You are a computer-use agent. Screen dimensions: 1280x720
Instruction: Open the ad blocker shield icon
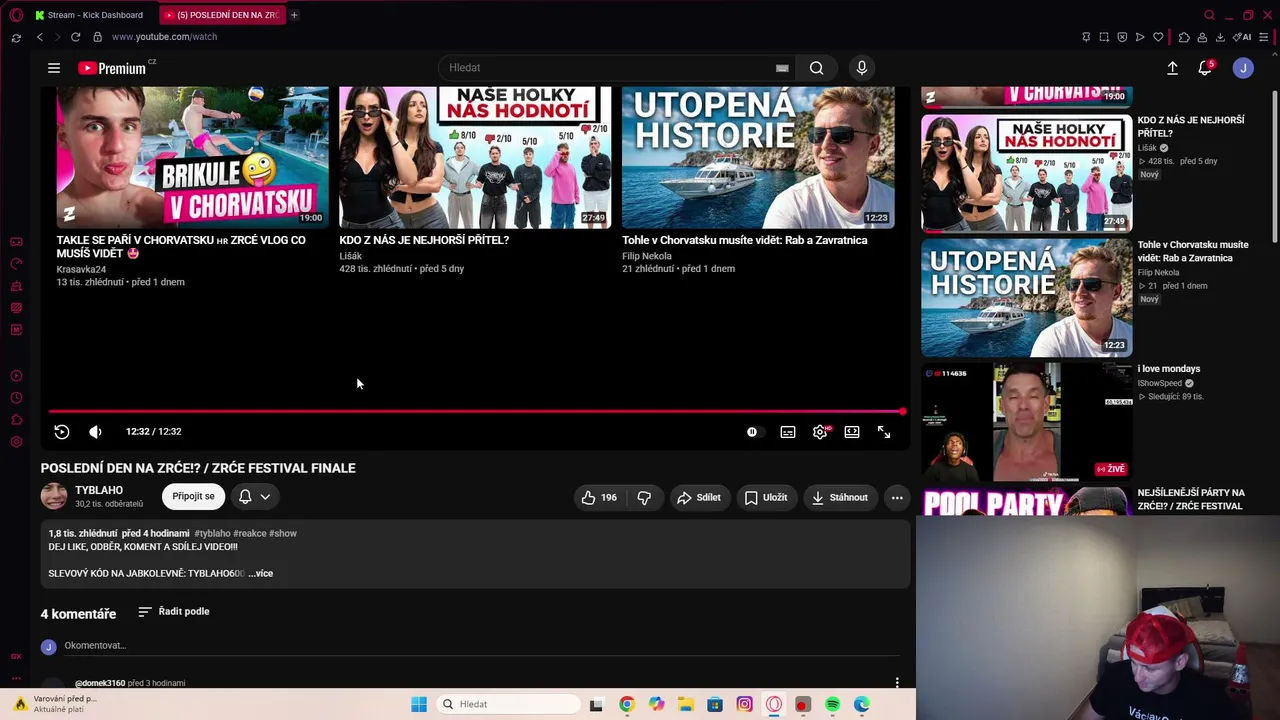pyautogui.click(x=1122, y=37)
